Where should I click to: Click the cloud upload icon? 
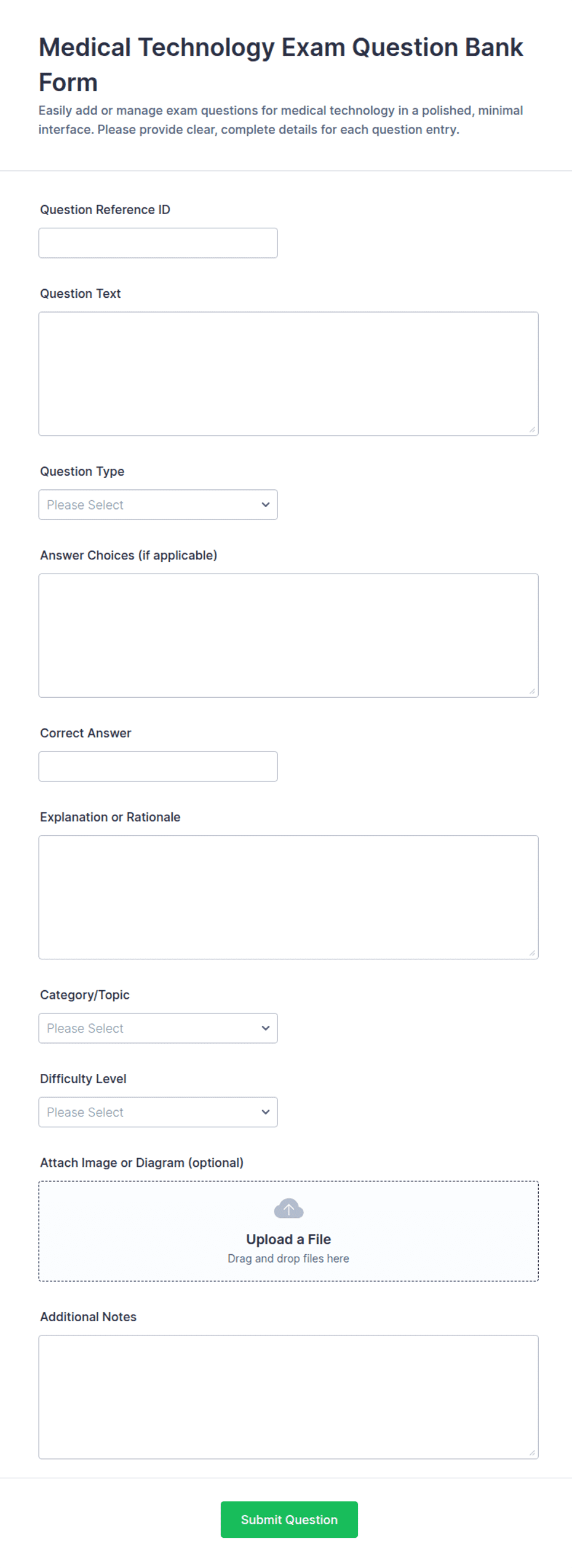288,1209
